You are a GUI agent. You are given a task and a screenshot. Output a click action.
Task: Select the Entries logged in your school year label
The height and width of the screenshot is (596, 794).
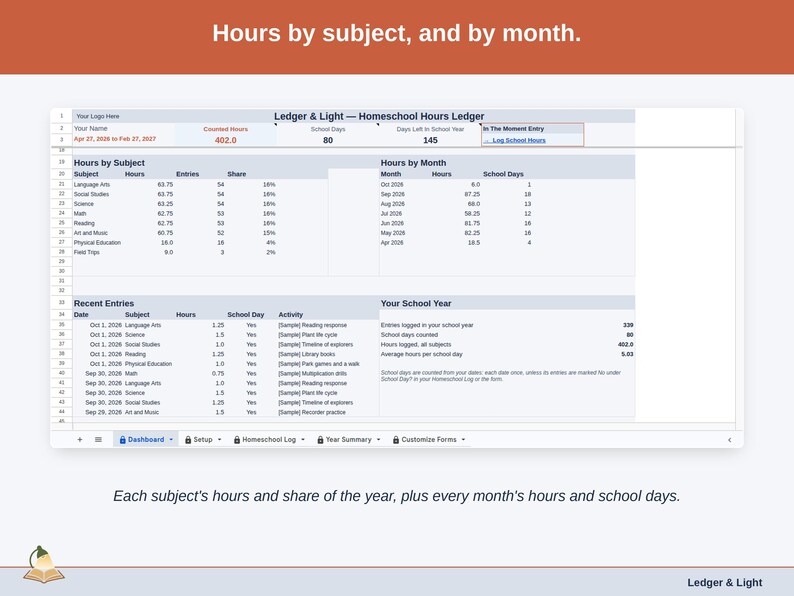pyautogui.click(x=427, y=325)
